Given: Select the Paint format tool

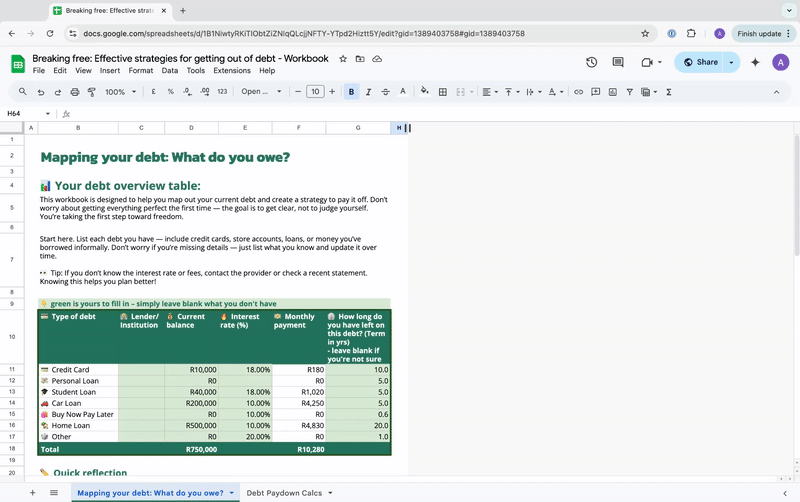Looking at the screenshot, I should click(x=91, y=92).
